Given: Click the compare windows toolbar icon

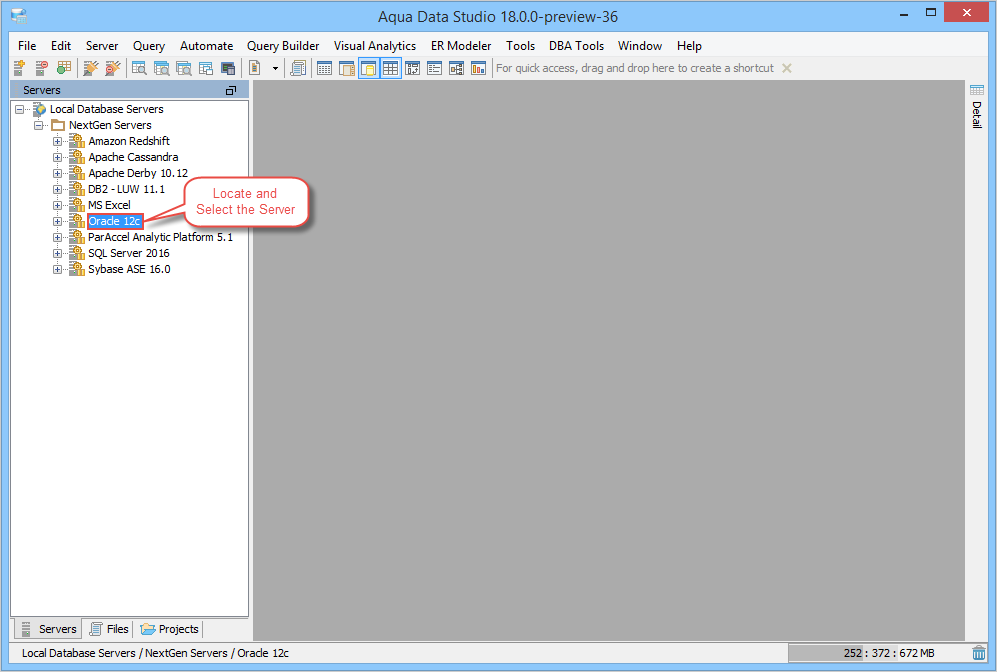Looking at the screenshot, I should [413, 68].
